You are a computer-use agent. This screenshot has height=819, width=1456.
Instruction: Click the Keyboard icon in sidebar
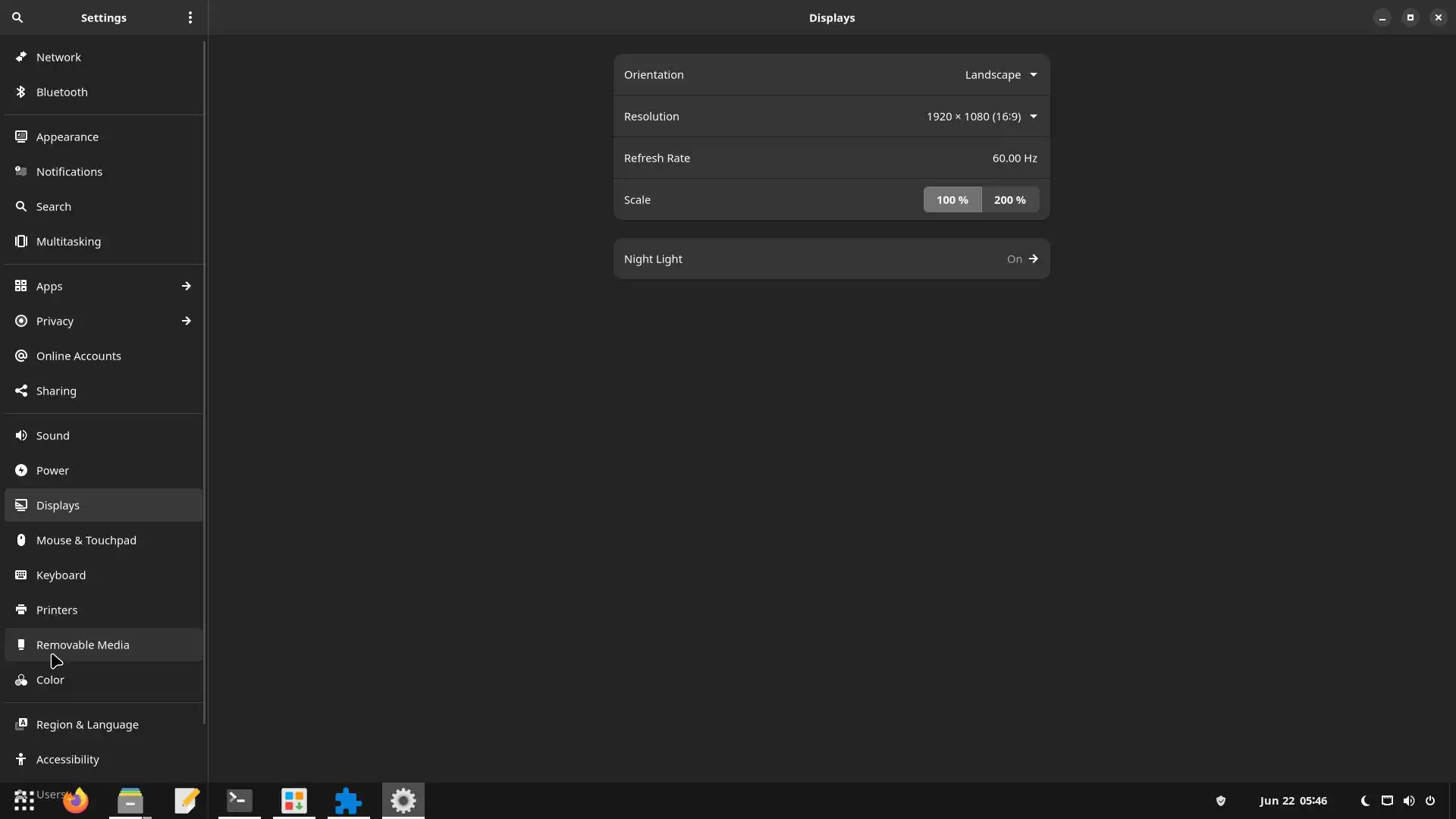pos(21,575)
